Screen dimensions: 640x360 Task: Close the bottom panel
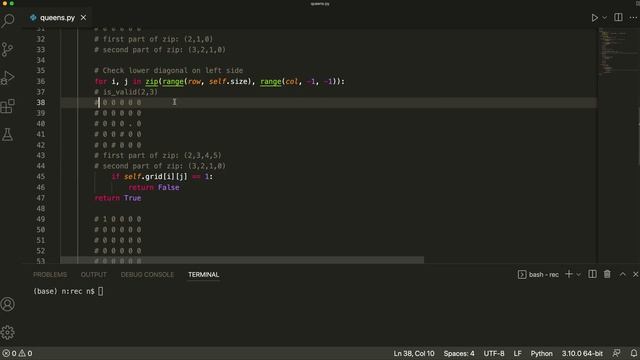coord(635,274)
